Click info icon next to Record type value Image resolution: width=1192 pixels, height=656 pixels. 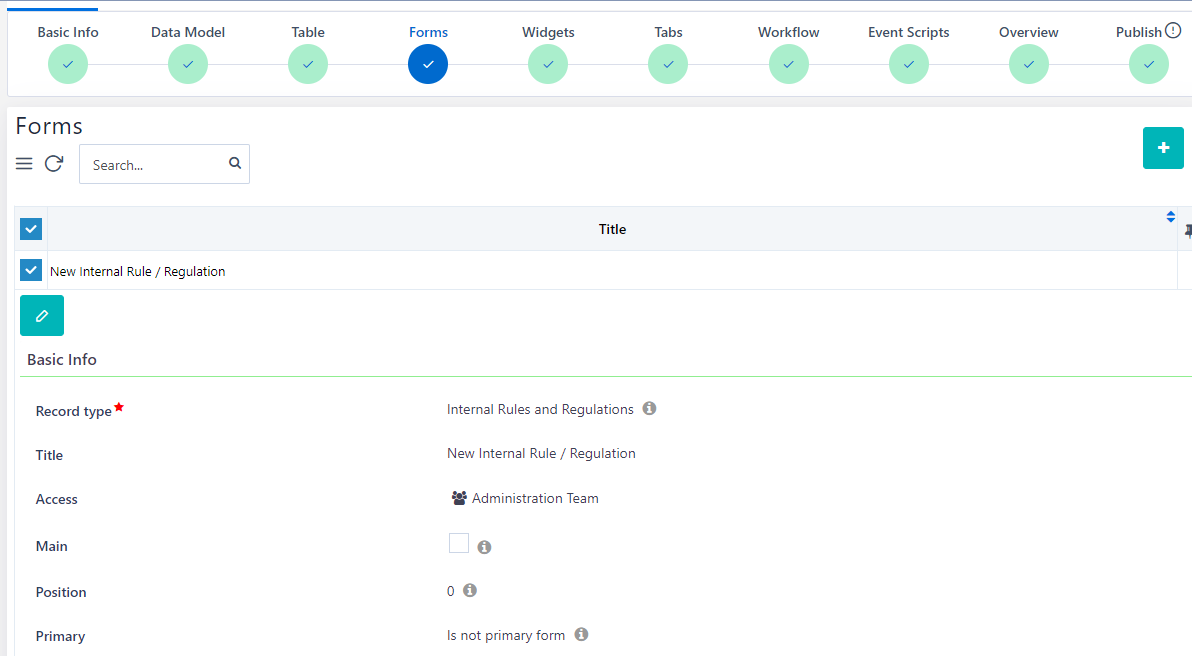(x=649, y=409)
